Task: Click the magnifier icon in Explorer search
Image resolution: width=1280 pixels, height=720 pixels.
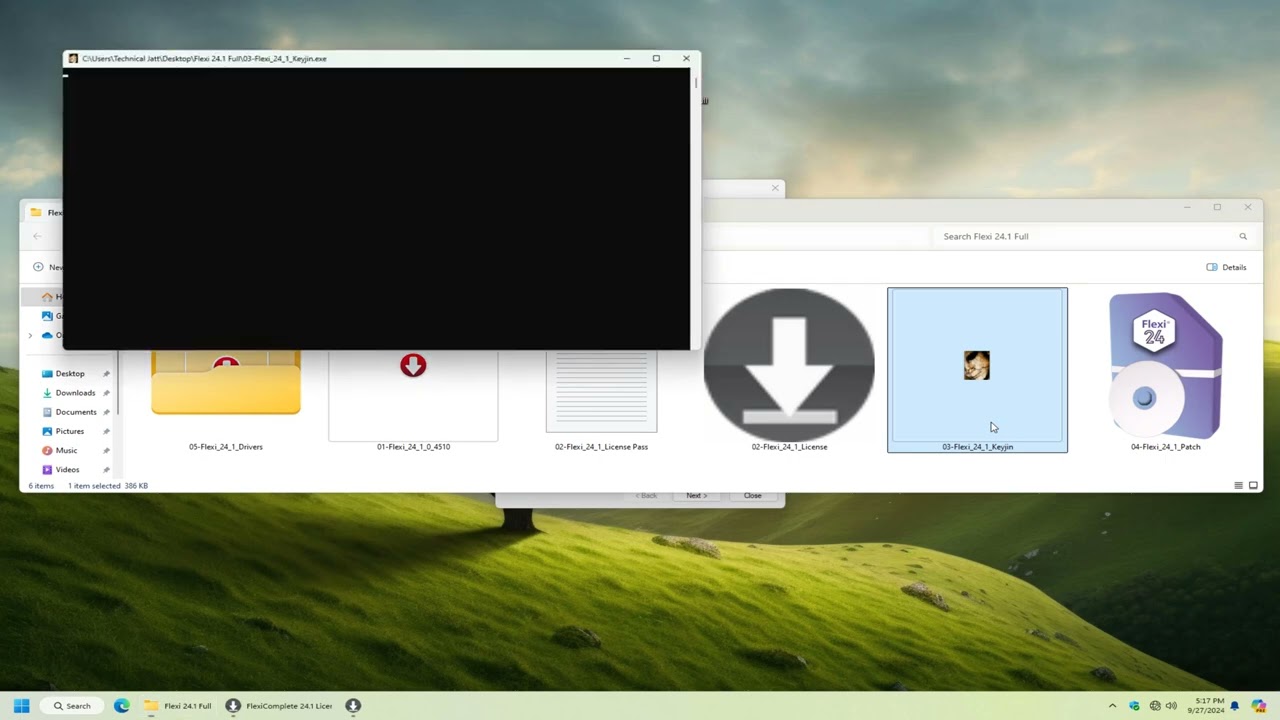Action: 1243,237
